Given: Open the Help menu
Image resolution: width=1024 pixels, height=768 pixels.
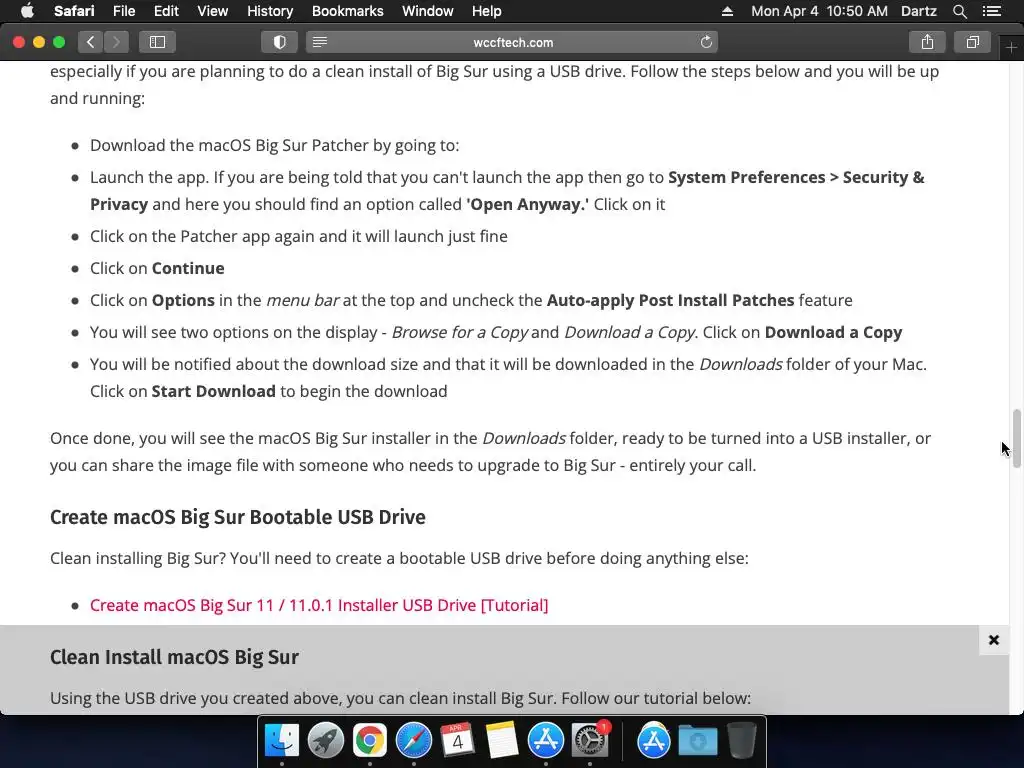Looking at the screenshot, I should (x=487, y=11).
